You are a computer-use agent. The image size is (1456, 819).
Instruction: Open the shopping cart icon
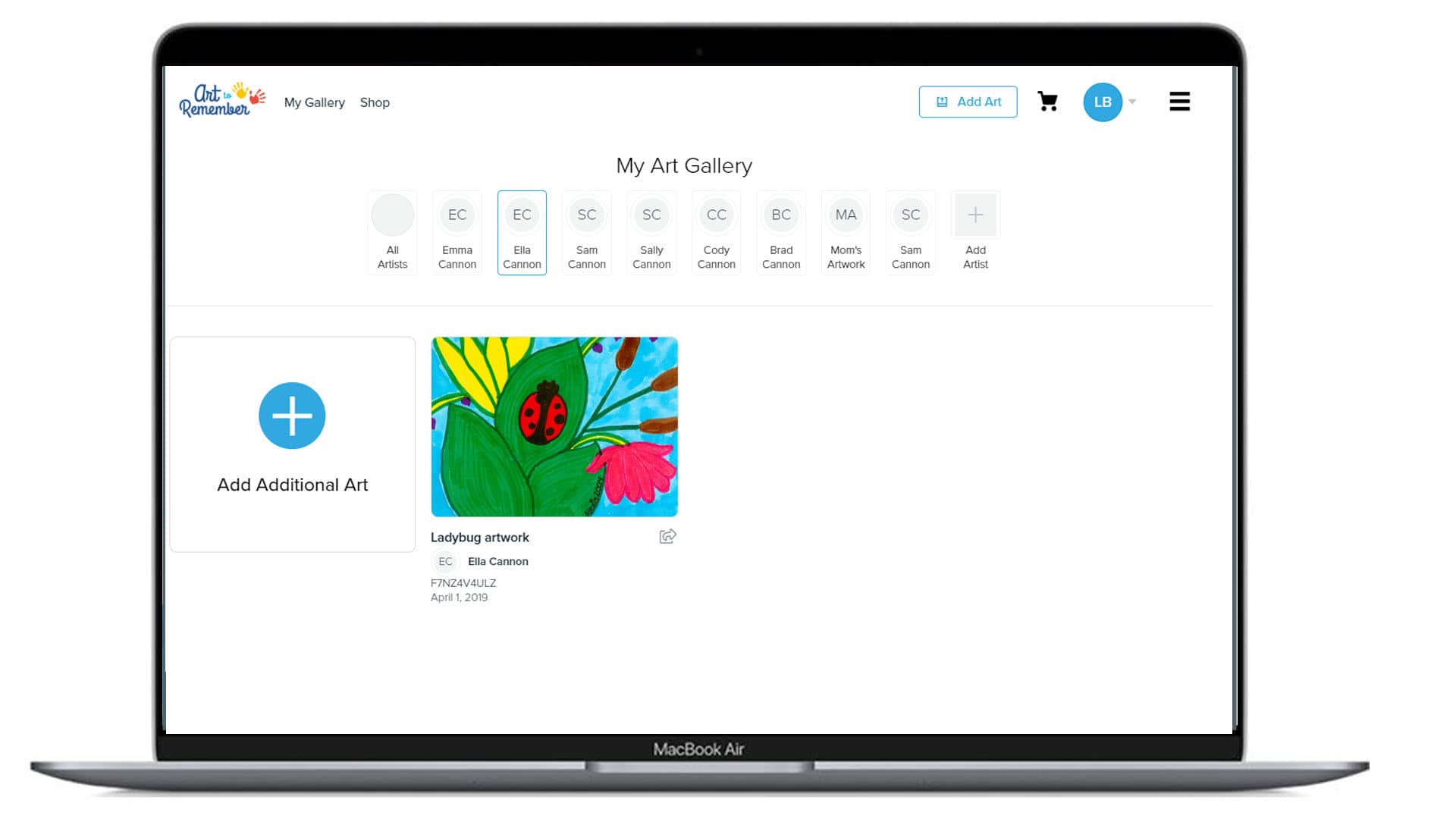tap(1047, 102)
